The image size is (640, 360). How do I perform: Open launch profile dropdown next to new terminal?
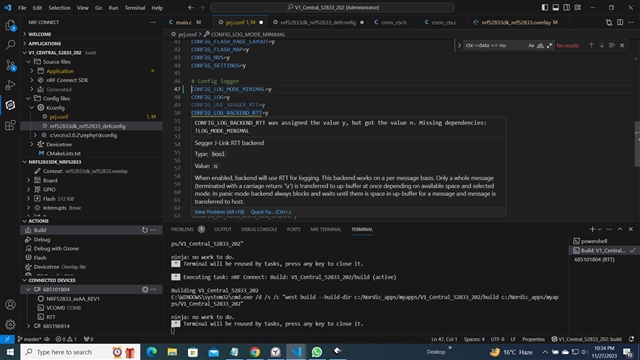[599, 229]
